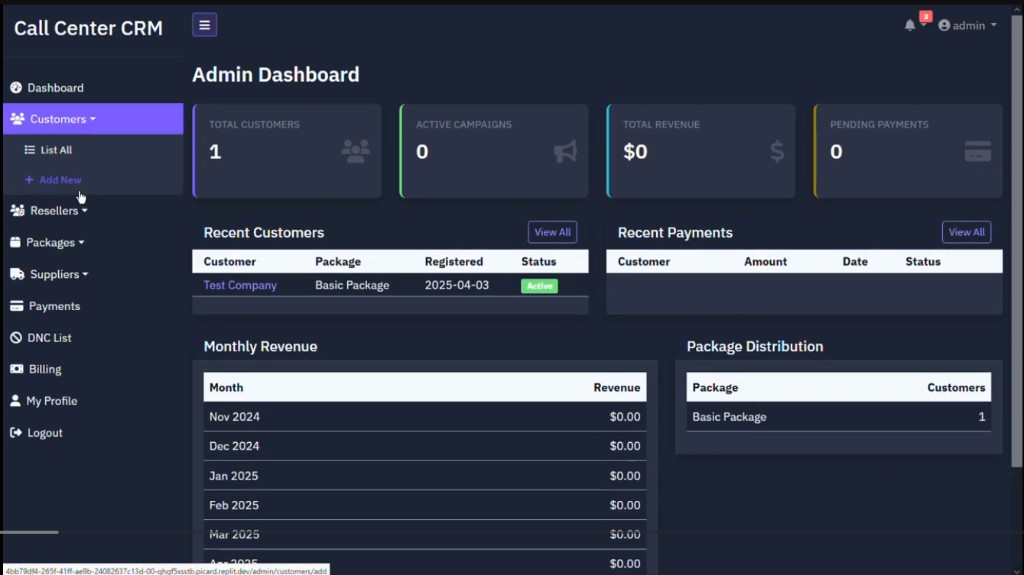Click the Logout exit icon

[x=16, y=433]
